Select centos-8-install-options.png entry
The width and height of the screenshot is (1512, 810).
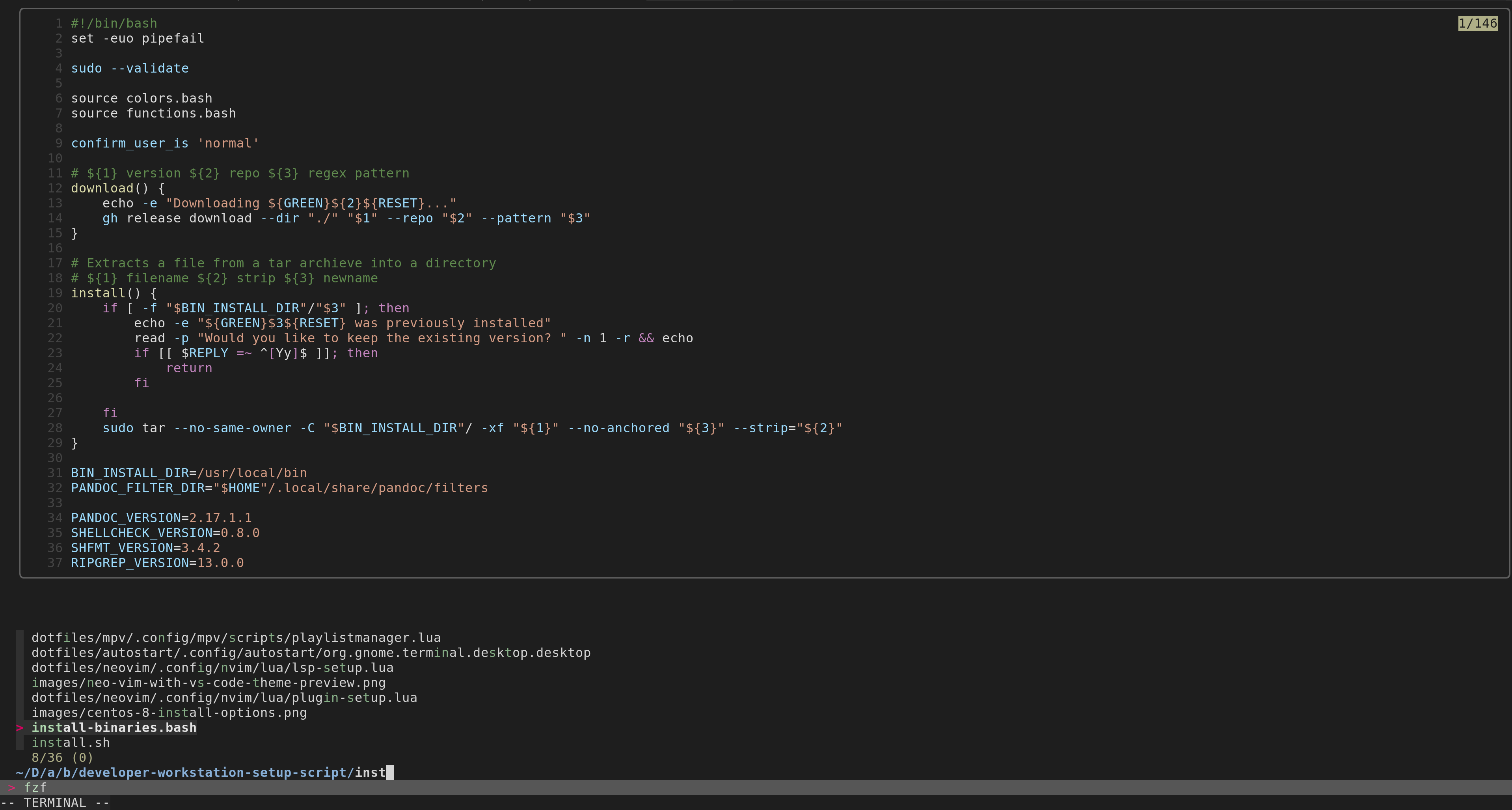pyautogui.click(x=169, y=713)
